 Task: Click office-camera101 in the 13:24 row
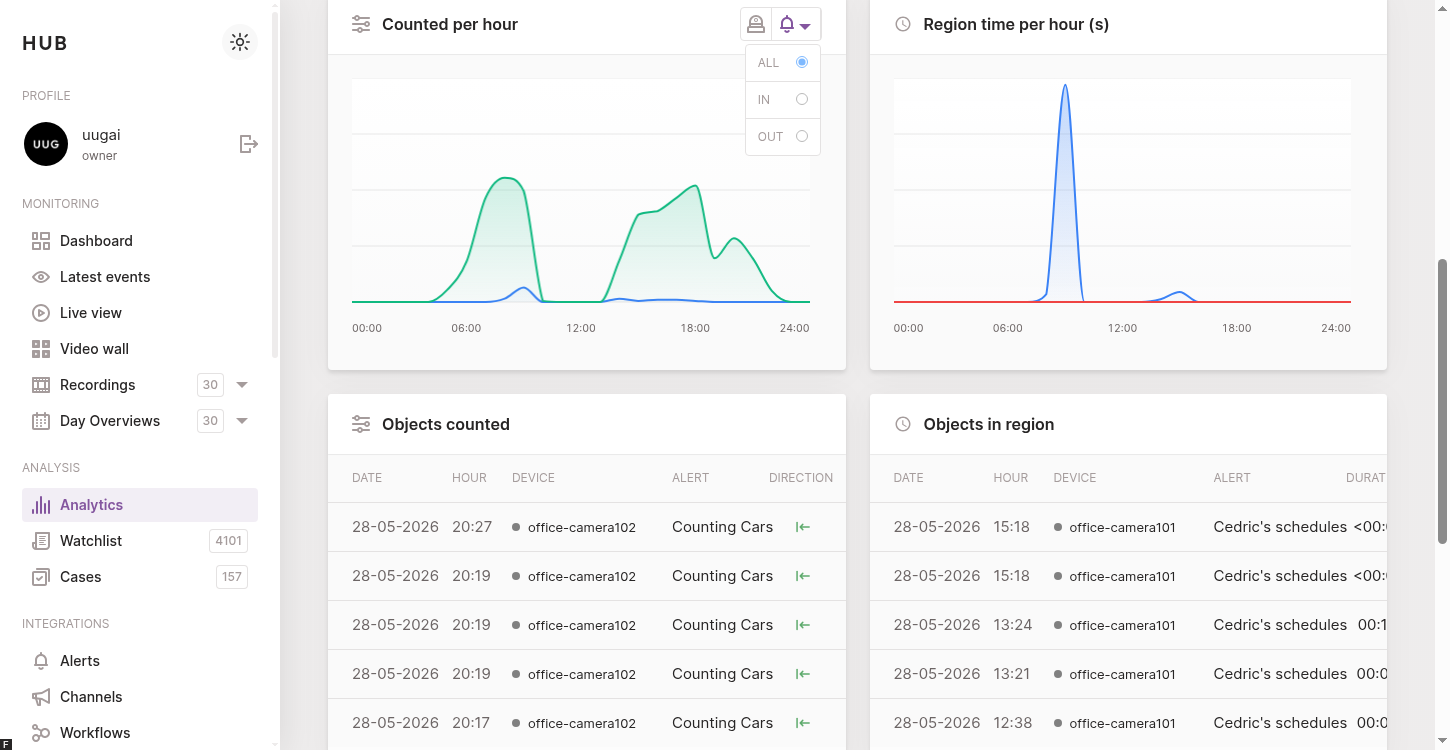click(x=1122, y=625)
